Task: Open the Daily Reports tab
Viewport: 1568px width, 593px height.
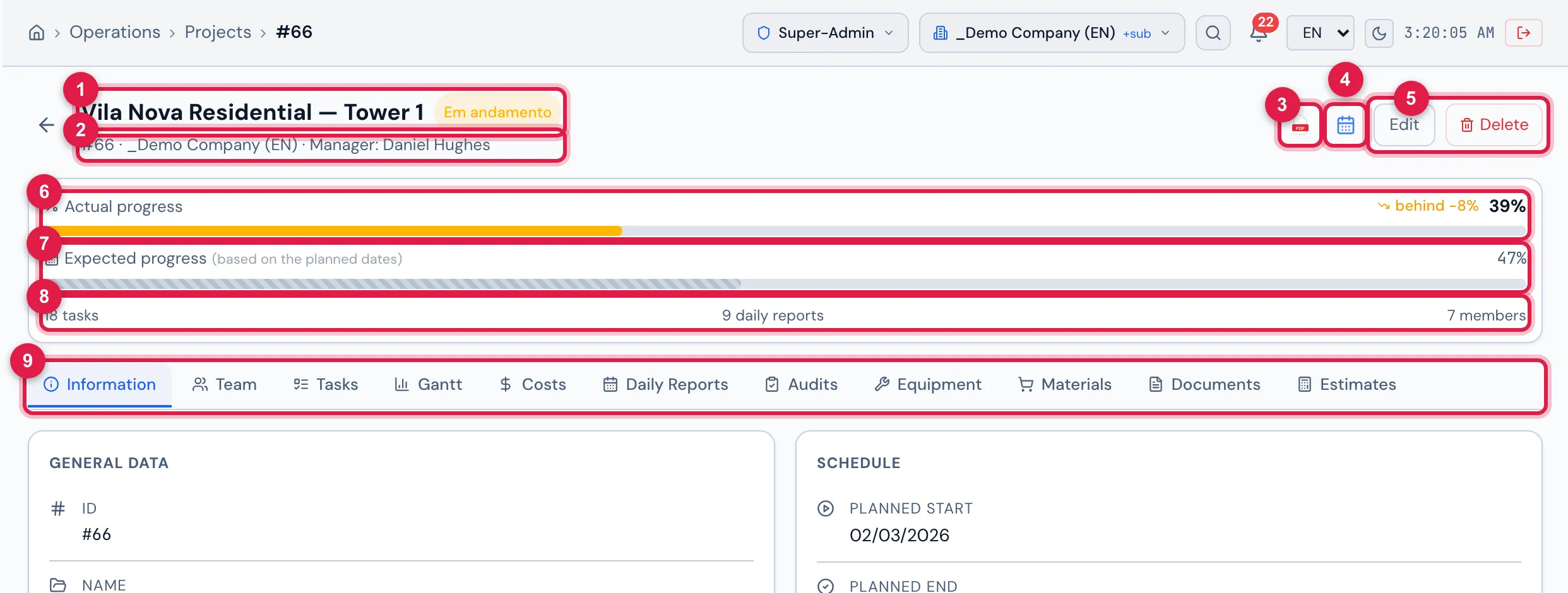Action: (x=665, y=385)
